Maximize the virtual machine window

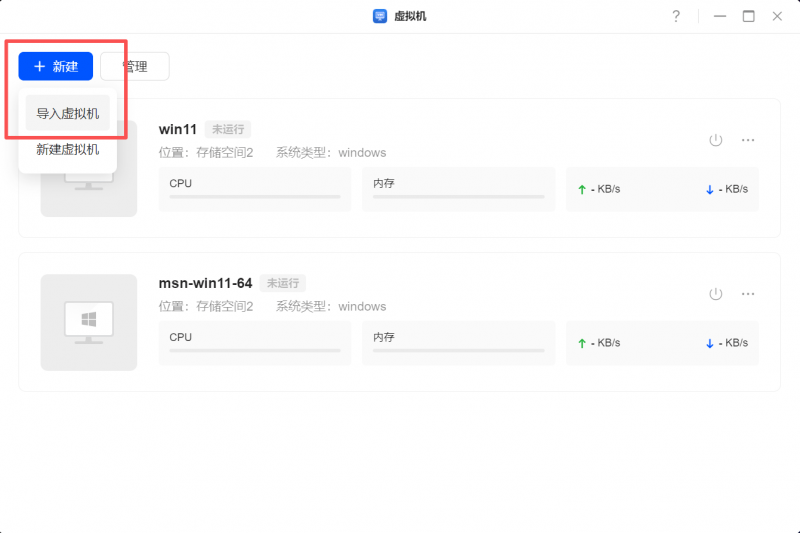click(x=748, y=16)
